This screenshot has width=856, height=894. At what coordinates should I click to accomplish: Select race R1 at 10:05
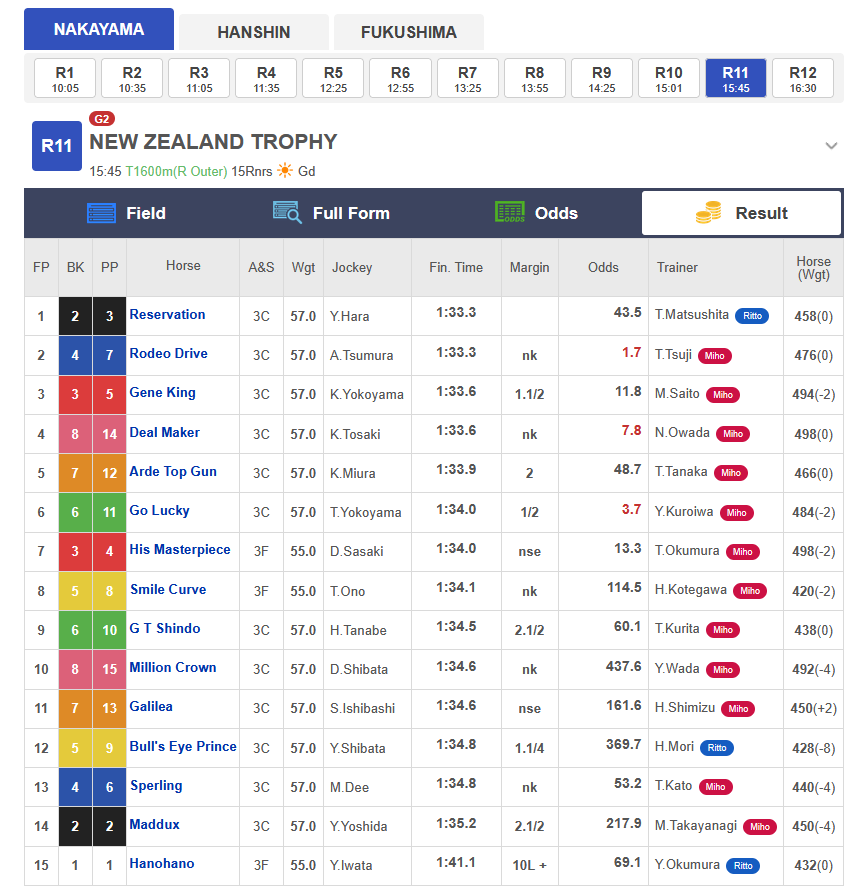(x=65, y=79)
